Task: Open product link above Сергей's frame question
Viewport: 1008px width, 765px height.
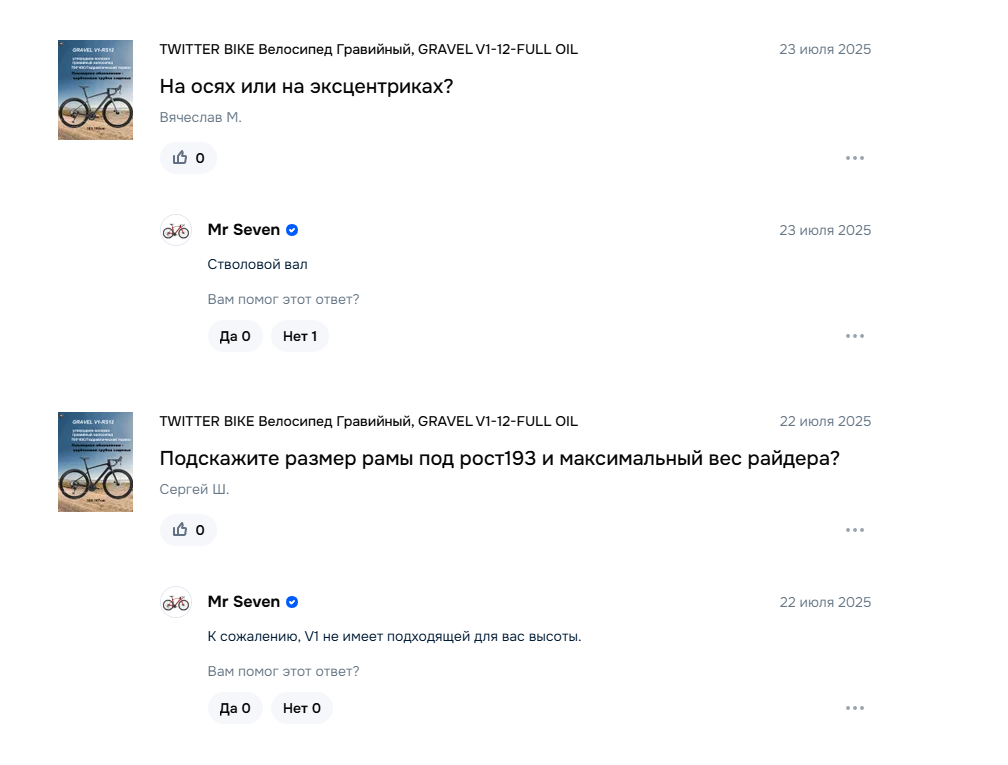Action: pos(368,421)
